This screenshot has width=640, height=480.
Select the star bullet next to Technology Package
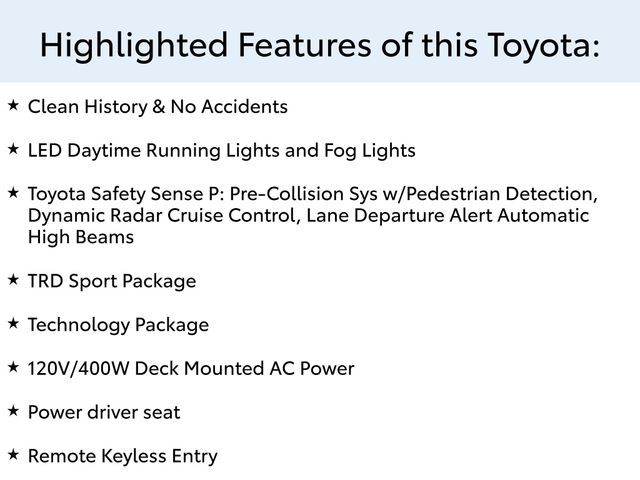13,323
